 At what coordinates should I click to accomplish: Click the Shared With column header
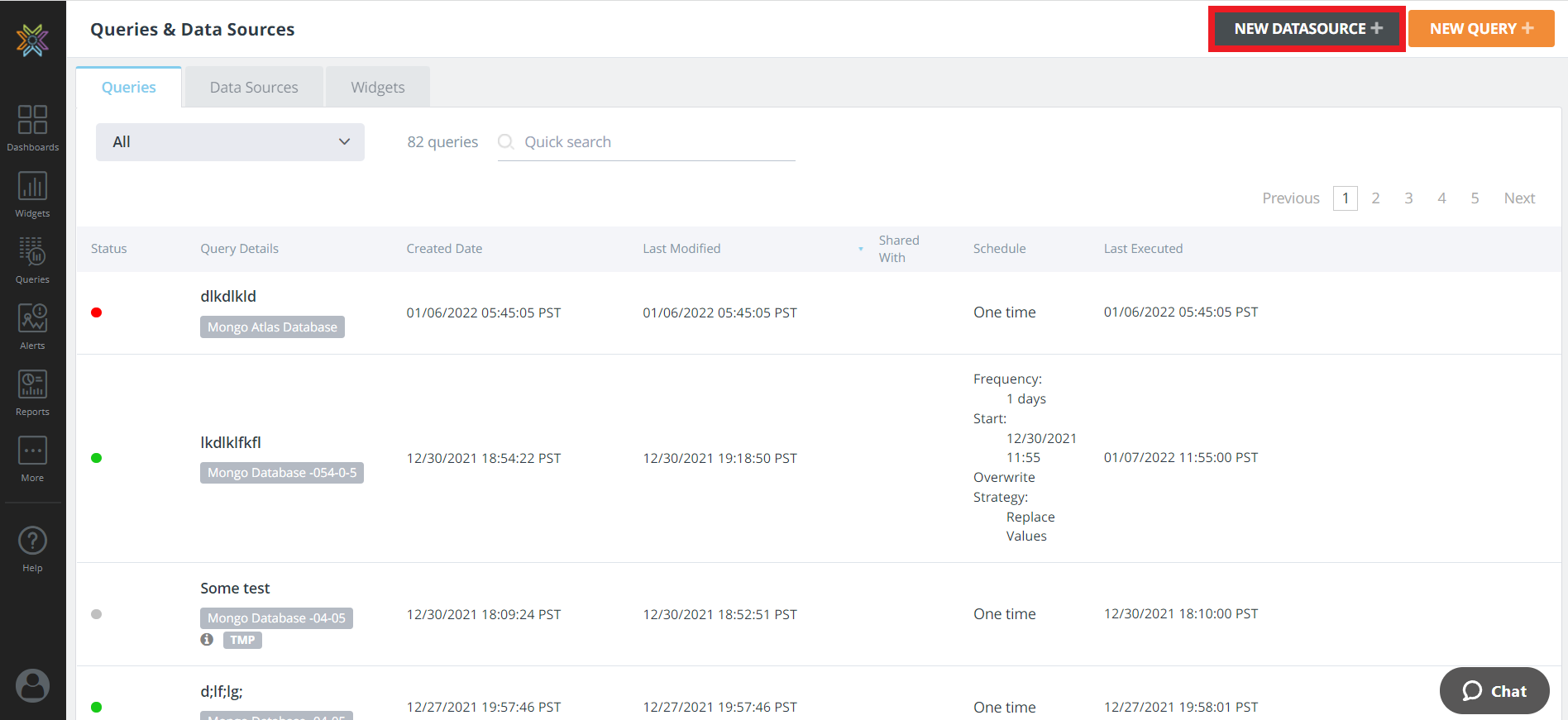898,249
